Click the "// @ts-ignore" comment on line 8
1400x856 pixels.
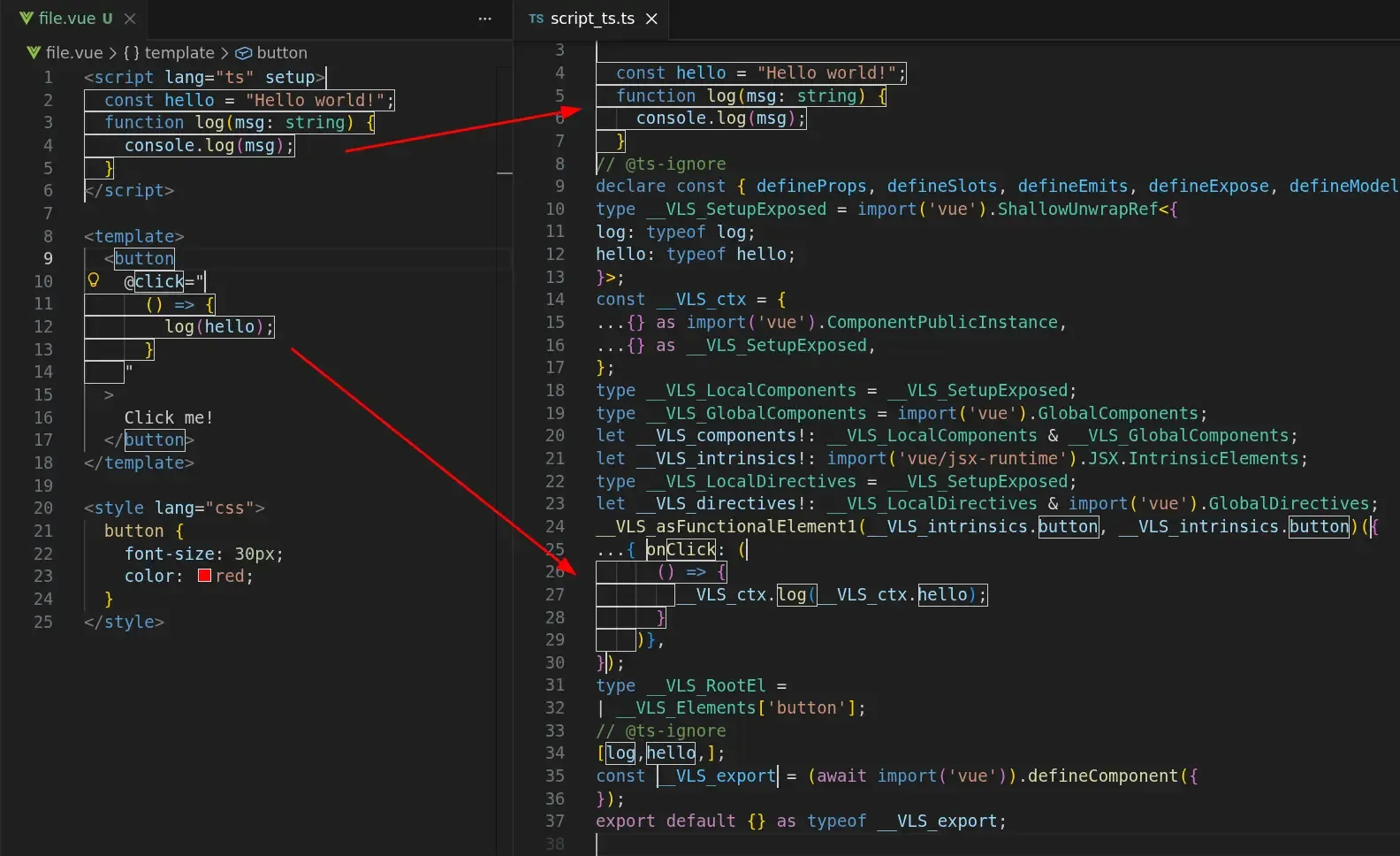(x=661, y=164)
